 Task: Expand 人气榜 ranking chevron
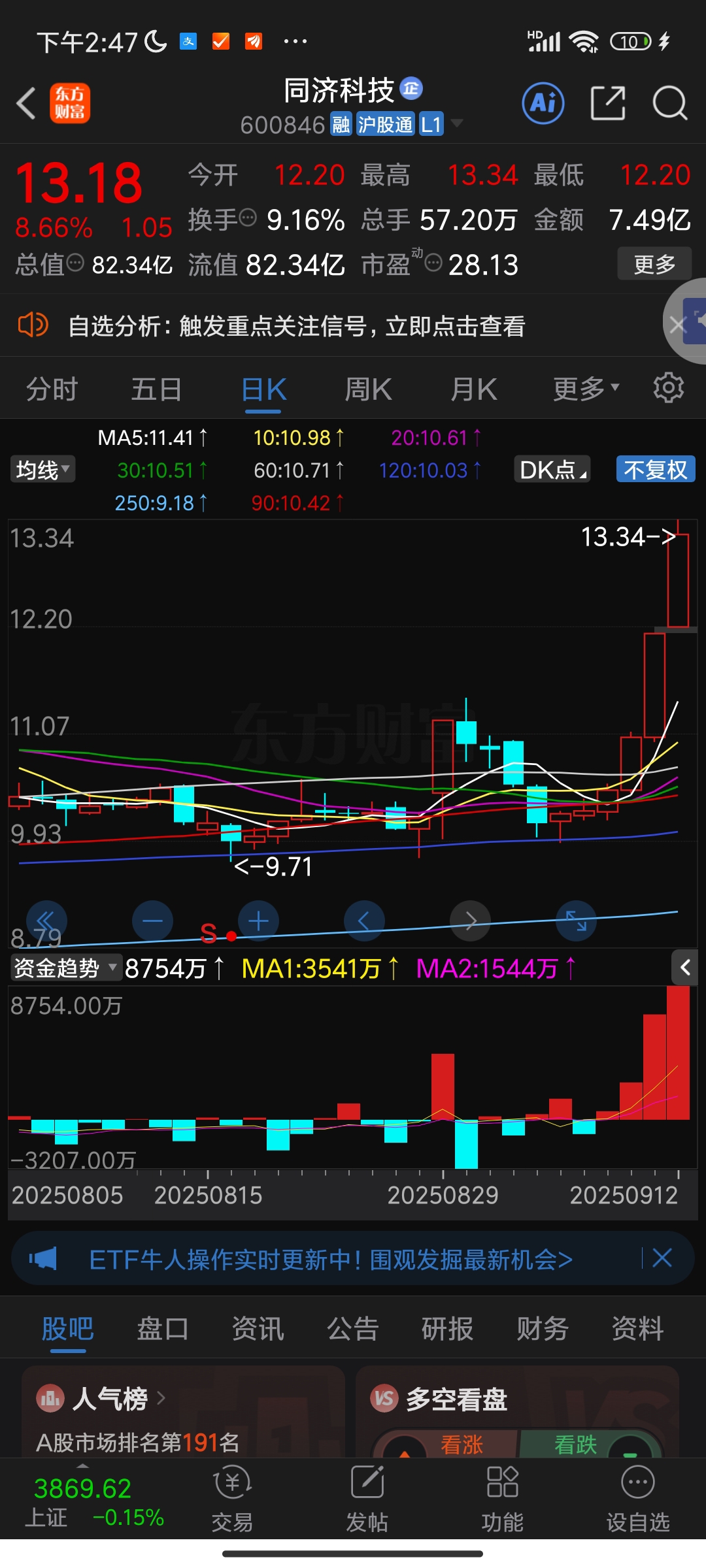pos(161,1399)
